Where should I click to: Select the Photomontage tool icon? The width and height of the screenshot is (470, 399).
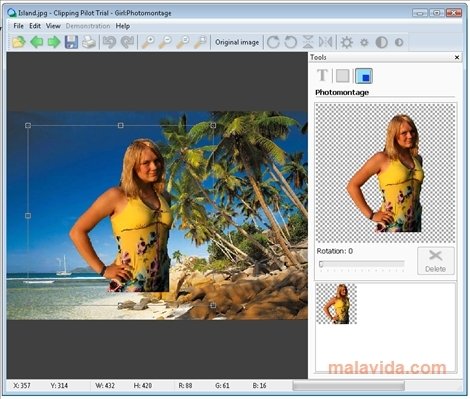(x=364, y=76)
